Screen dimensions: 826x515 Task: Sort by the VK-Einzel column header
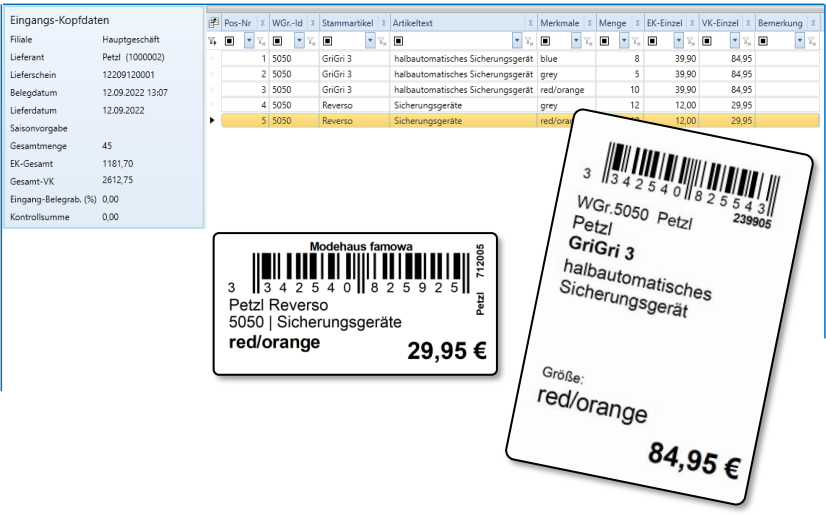tap(720, 23)
